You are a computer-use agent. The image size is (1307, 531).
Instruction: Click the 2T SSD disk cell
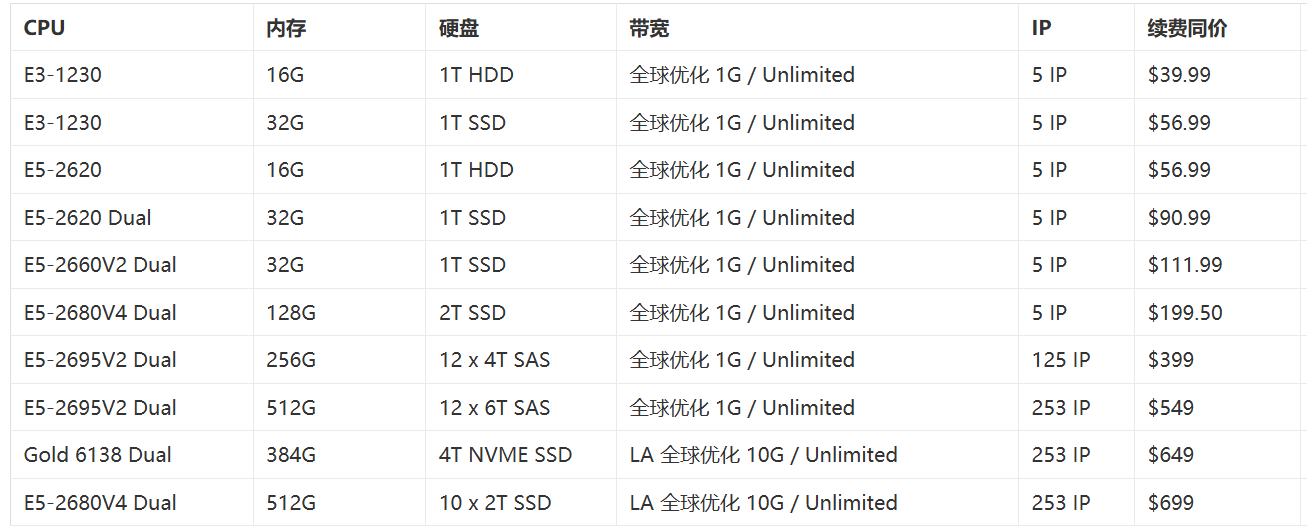521,313
